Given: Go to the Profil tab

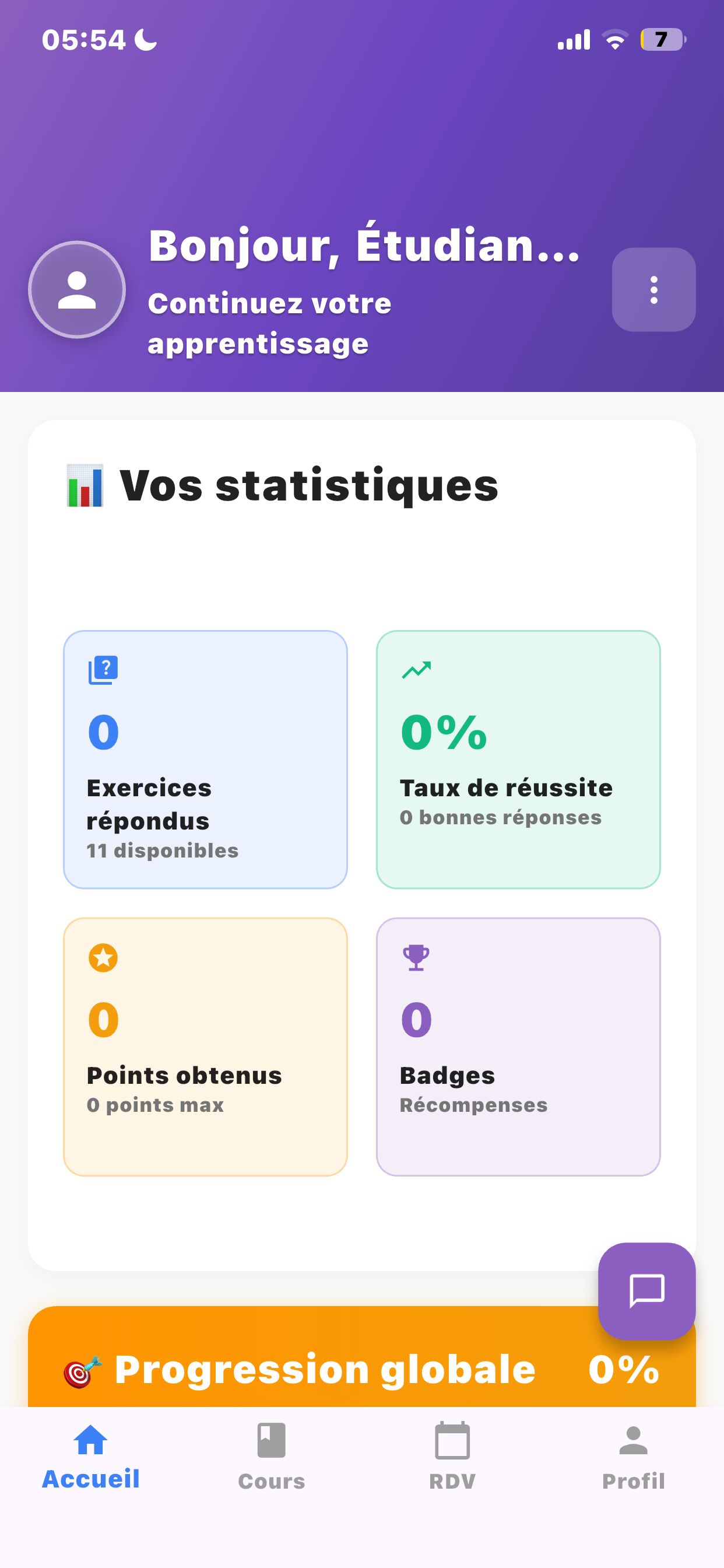Looking at the screenshot, I should pos(633,1456).
